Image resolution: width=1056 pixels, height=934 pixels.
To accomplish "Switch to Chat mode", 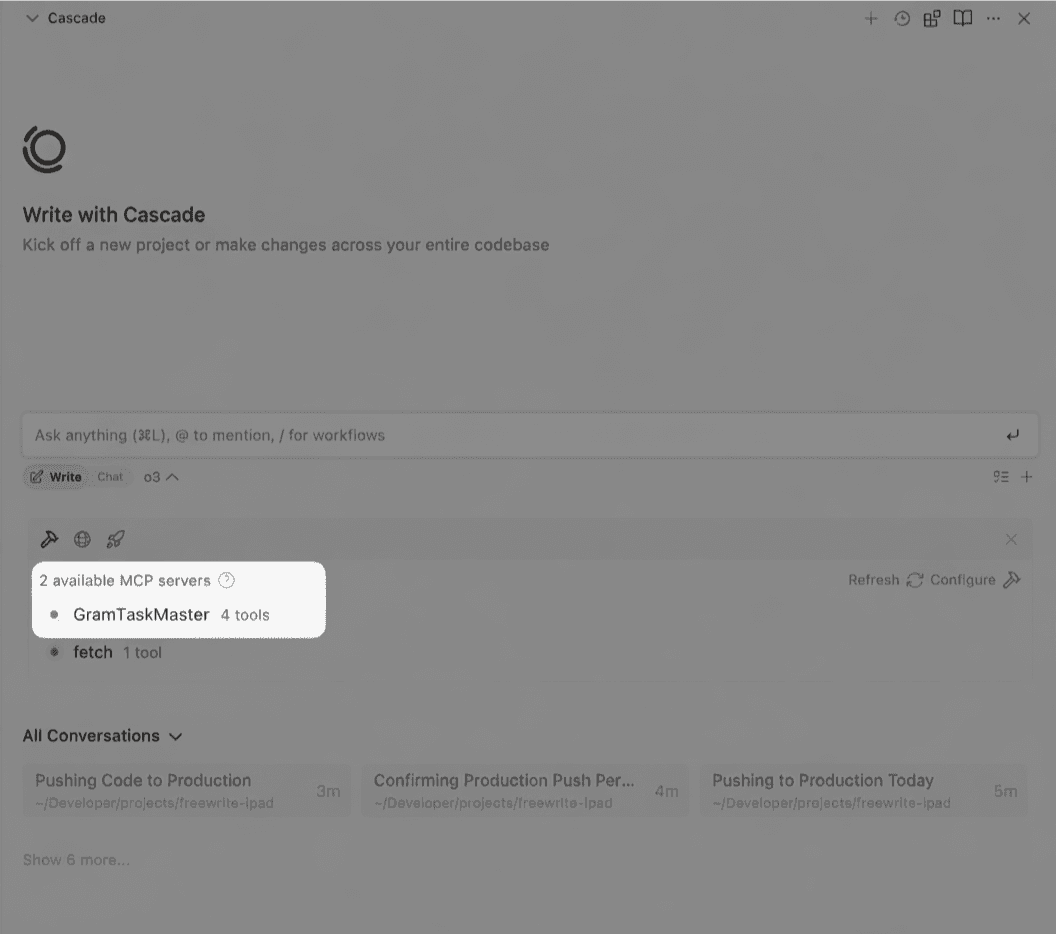I will [x=110, y=477].
